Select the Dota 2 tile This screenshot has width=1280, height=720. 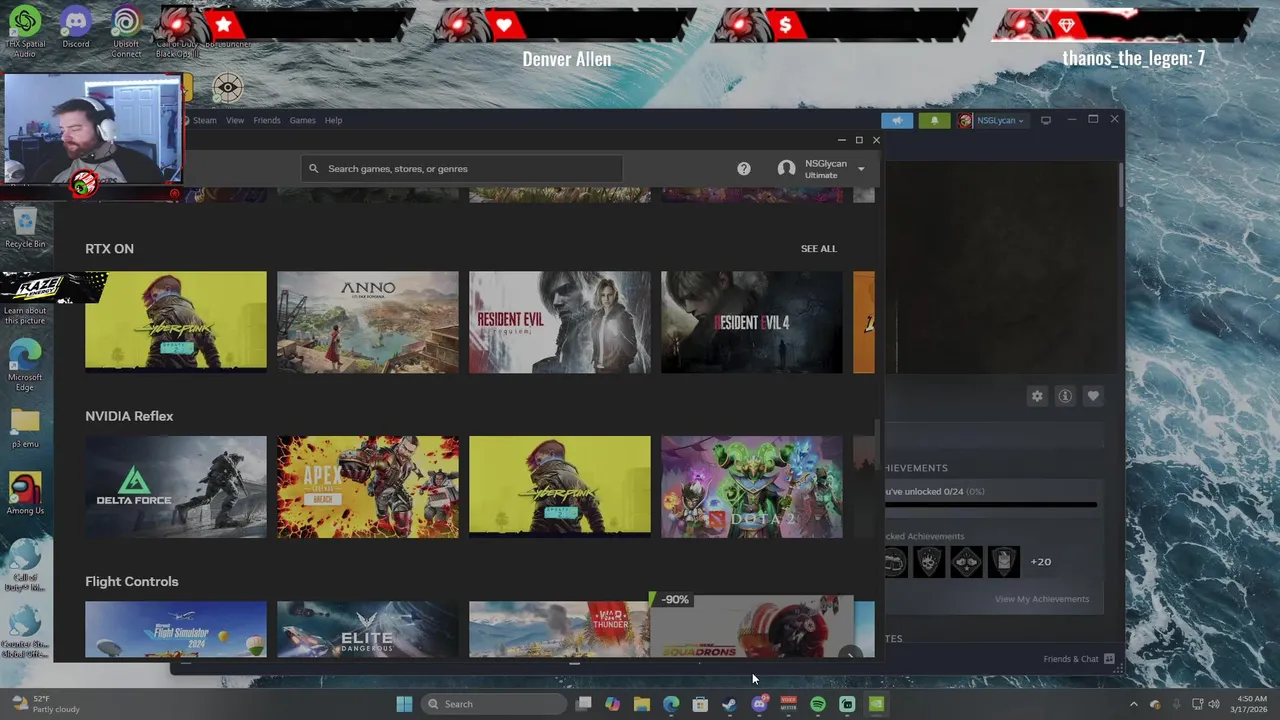click(x=752, y=487)
